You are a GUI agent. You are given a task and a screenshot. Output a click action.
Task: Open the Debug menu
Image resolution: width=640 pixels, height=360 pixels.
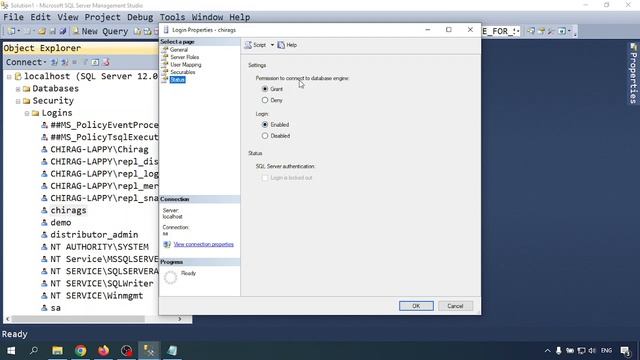pos(140,17)
